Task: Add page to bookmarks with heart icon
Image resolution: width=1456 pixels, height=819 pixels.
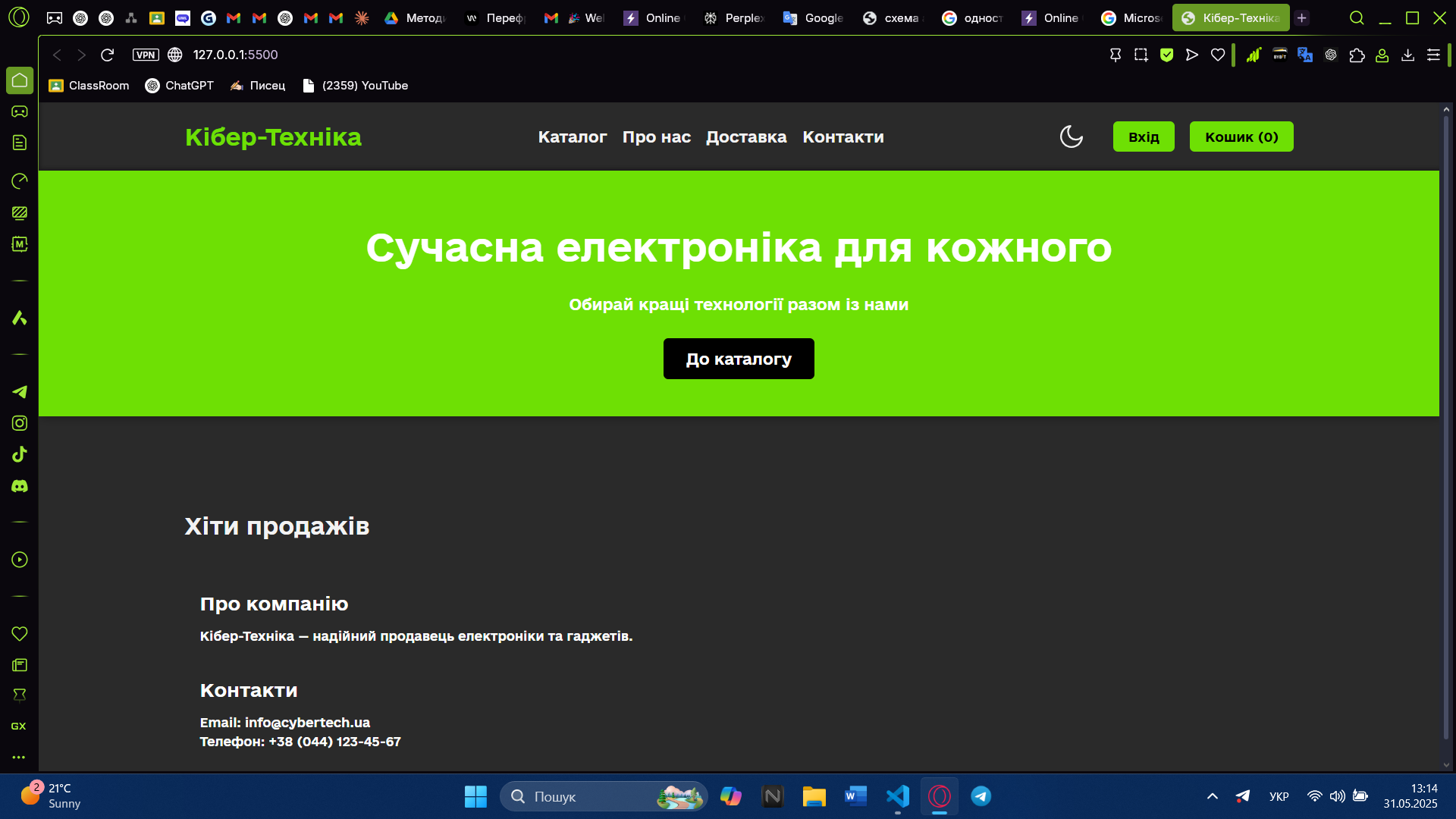Action: pyautogui.click(x=1218, y=55)
